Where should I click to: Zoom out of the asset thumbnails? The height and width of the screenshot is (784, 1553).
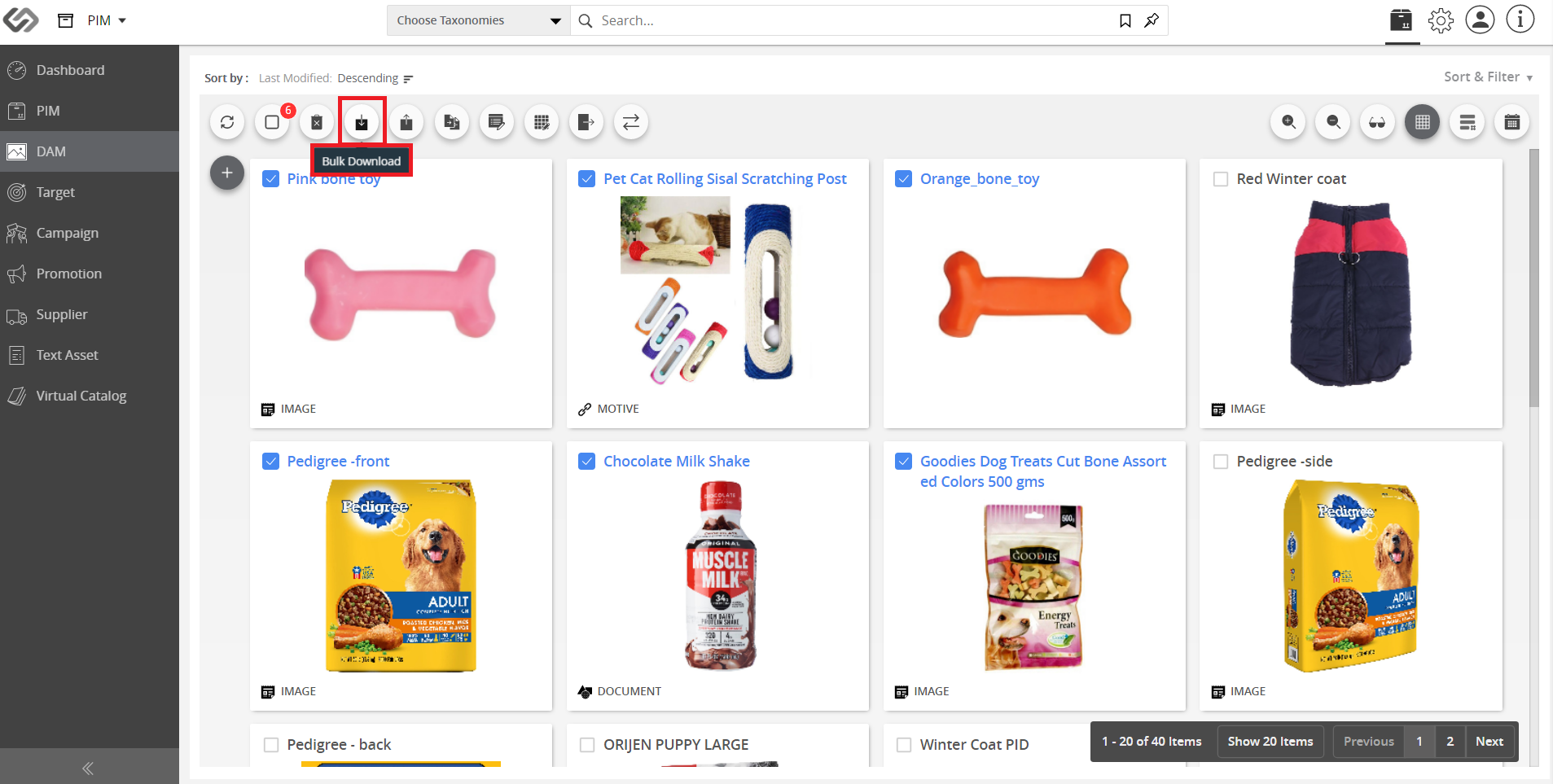pos(1333,122)
